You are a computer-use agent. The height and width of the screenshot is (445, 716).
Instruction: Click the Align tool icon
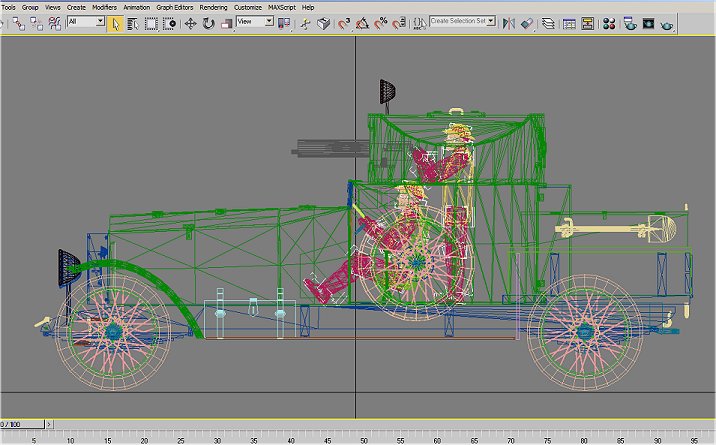tap(526, 23)
